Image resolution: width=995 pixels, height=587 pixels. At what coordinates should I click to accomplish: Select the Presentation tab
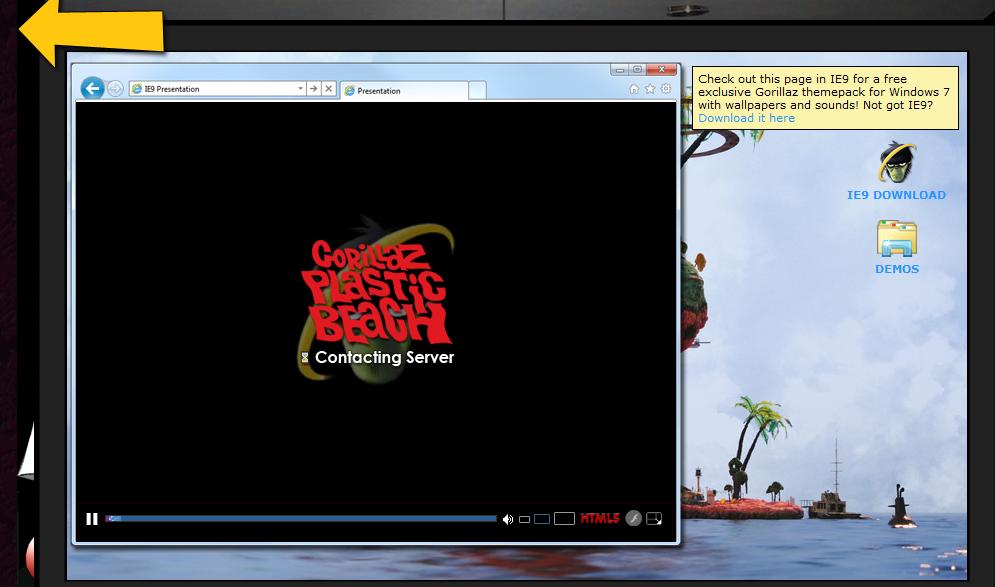pyautogui.click(x=404, y=91)
